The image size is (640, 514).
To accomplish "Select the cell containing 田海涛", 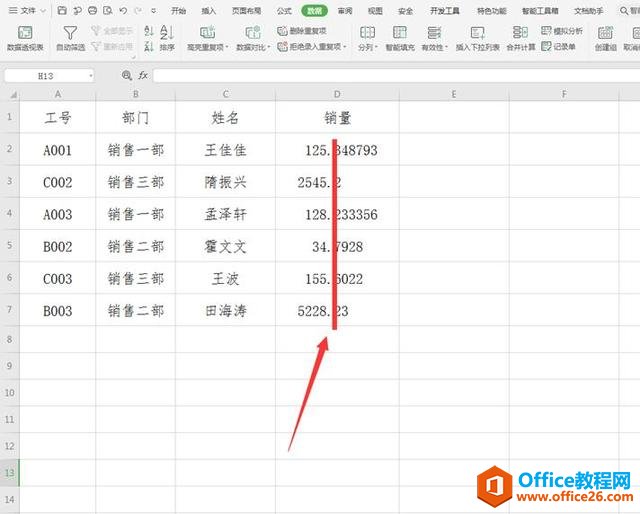I will point(225,311).
